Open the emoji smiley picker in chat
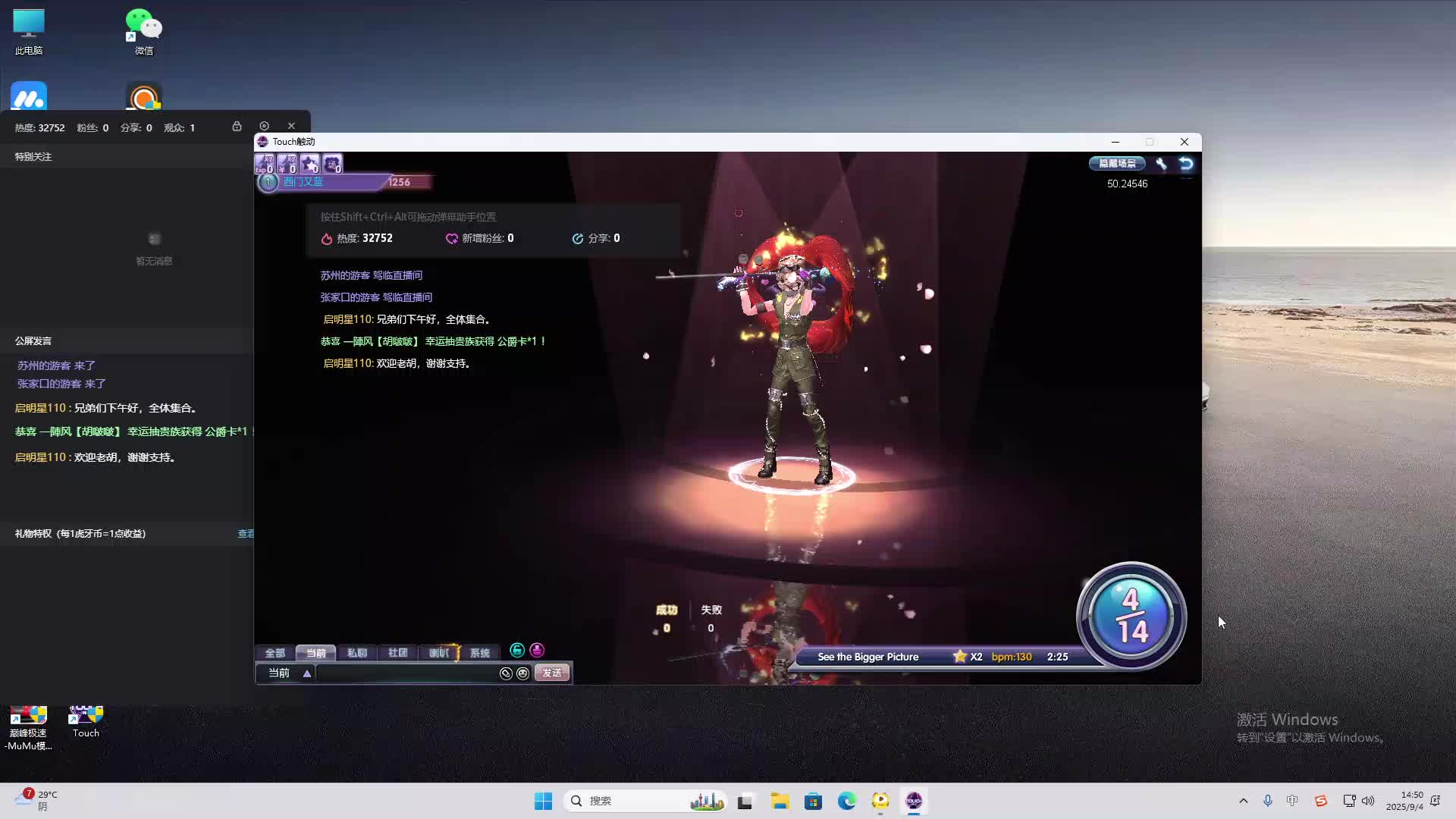 [x=522, y=673]
